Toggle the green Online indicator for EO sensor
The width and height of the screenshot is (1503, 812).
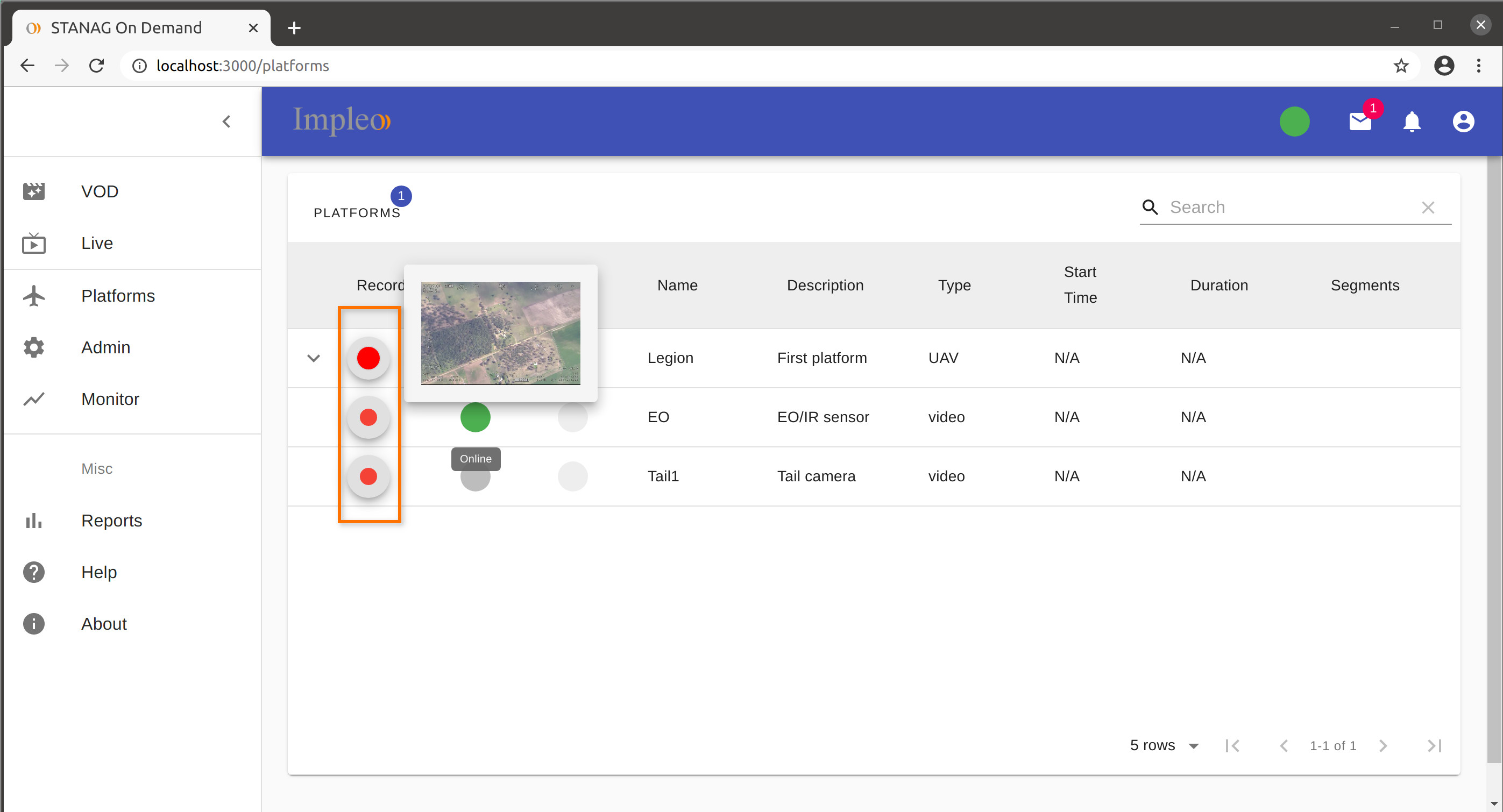click(475, 417)
